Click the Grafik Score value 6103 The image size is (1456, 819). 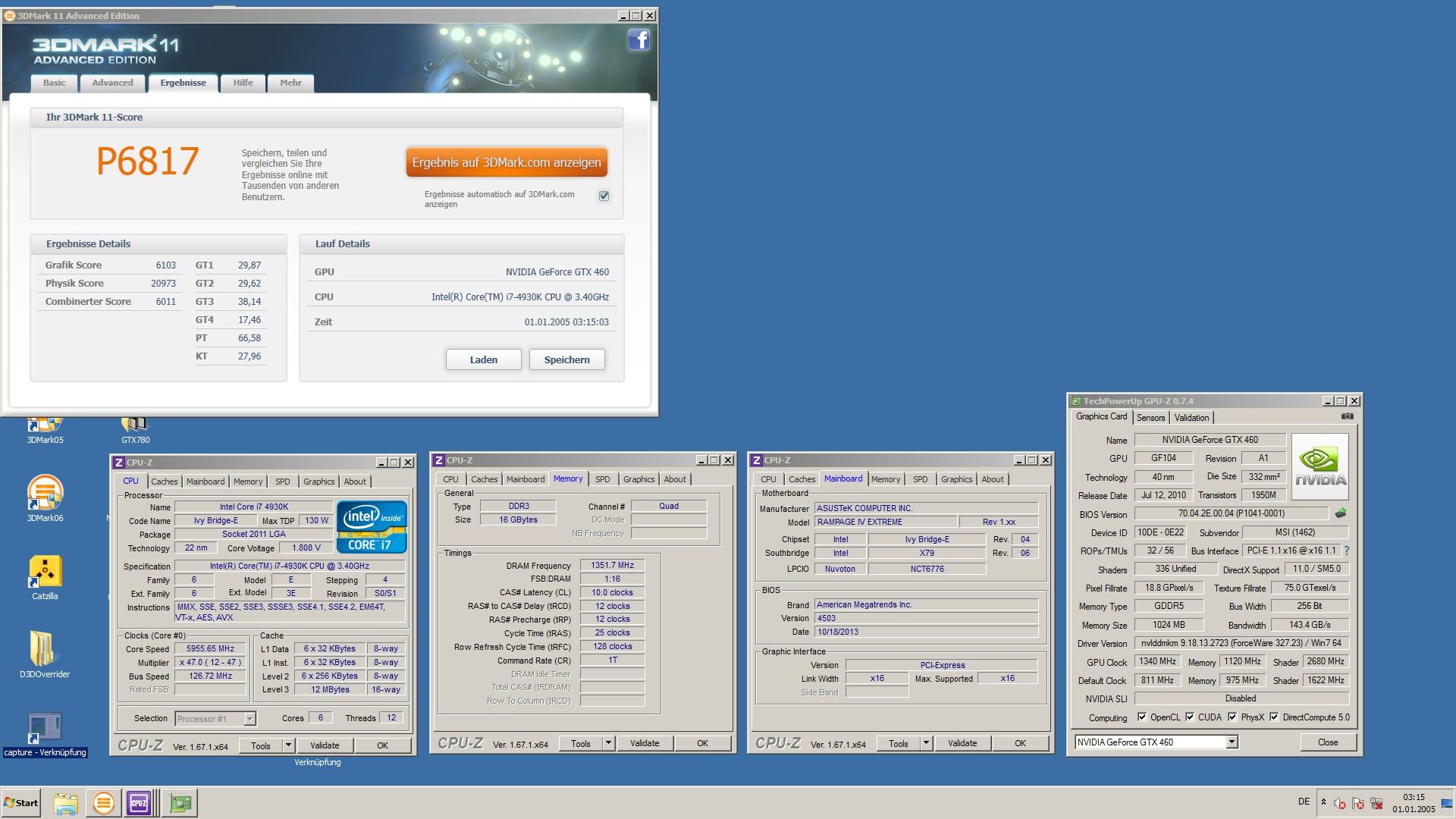click(165, 265)
